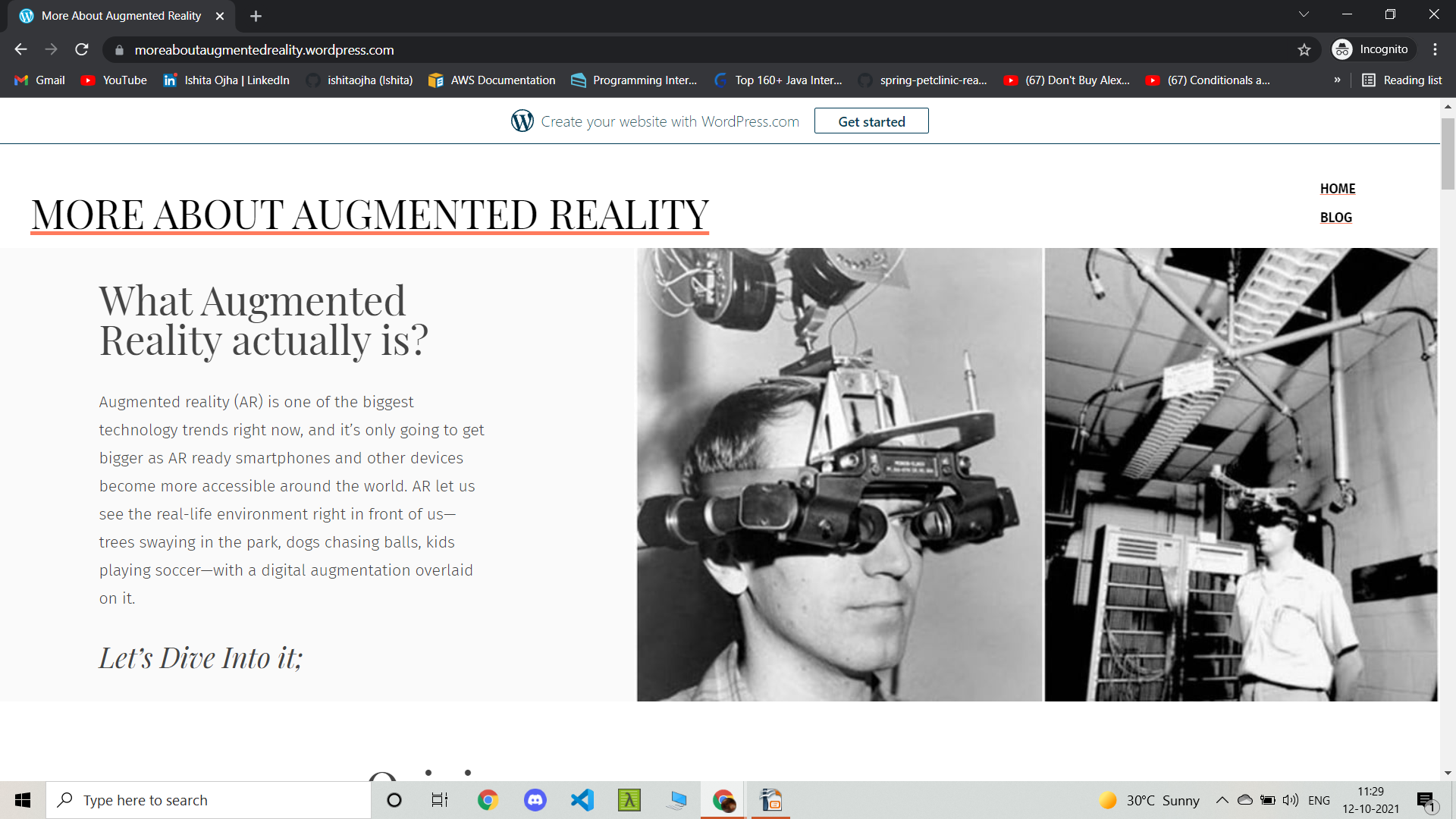Open Windows Task View icon
The width and height of the screenshot is (1456, 819).
[x=440, y=800]
